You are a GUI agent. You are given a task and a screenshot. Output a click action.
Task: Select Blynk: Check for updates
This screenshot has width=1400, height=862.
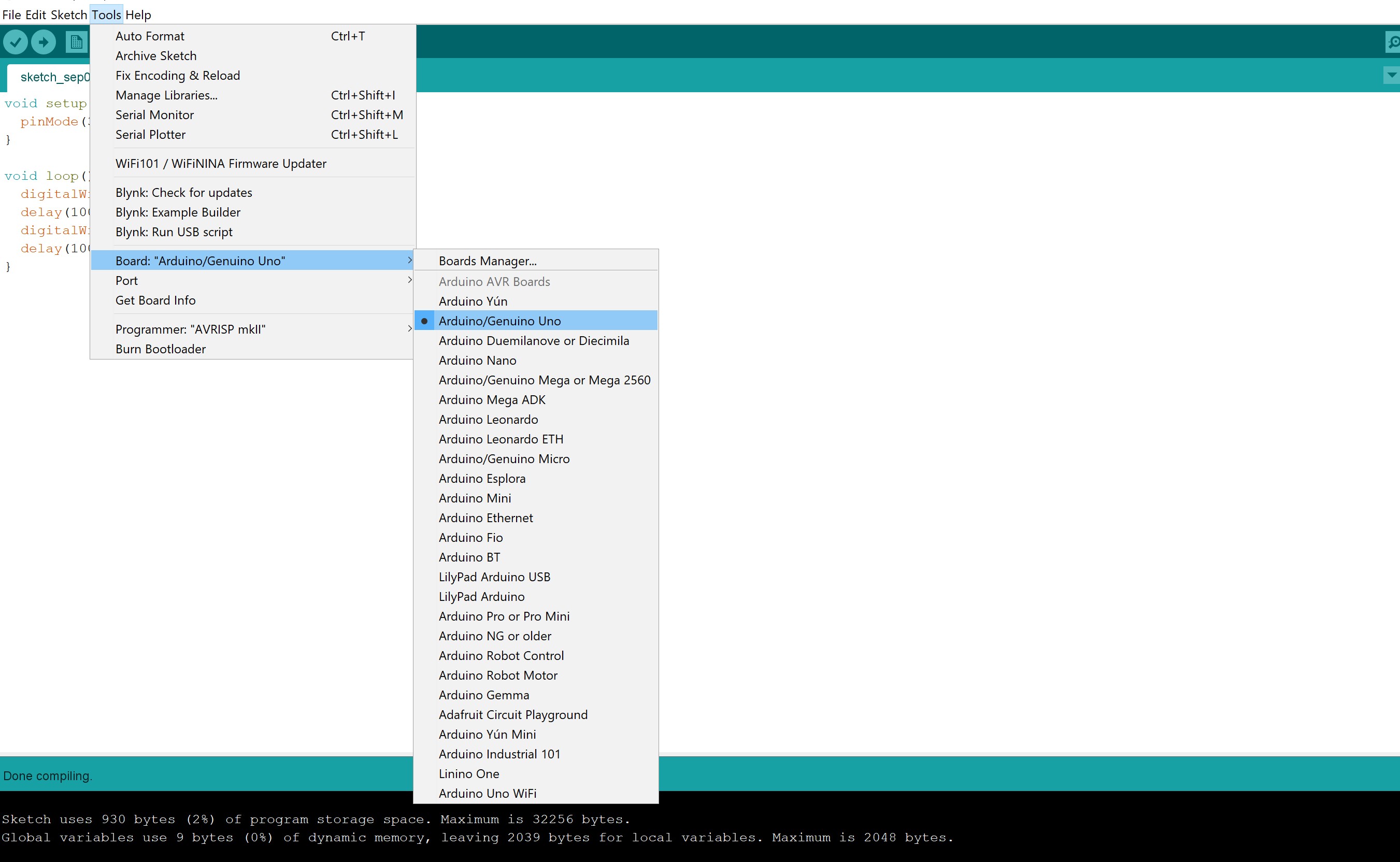(x=252, y=193)
